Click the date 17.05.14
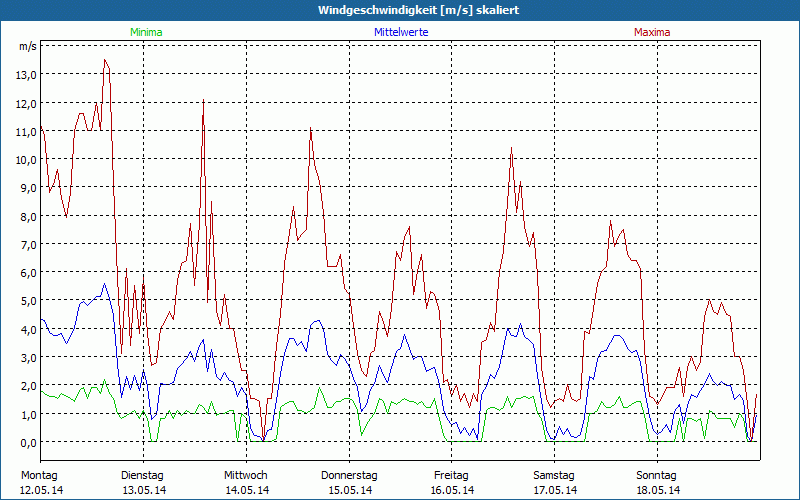The image size is (800, 500). click(x=556, y=490)
